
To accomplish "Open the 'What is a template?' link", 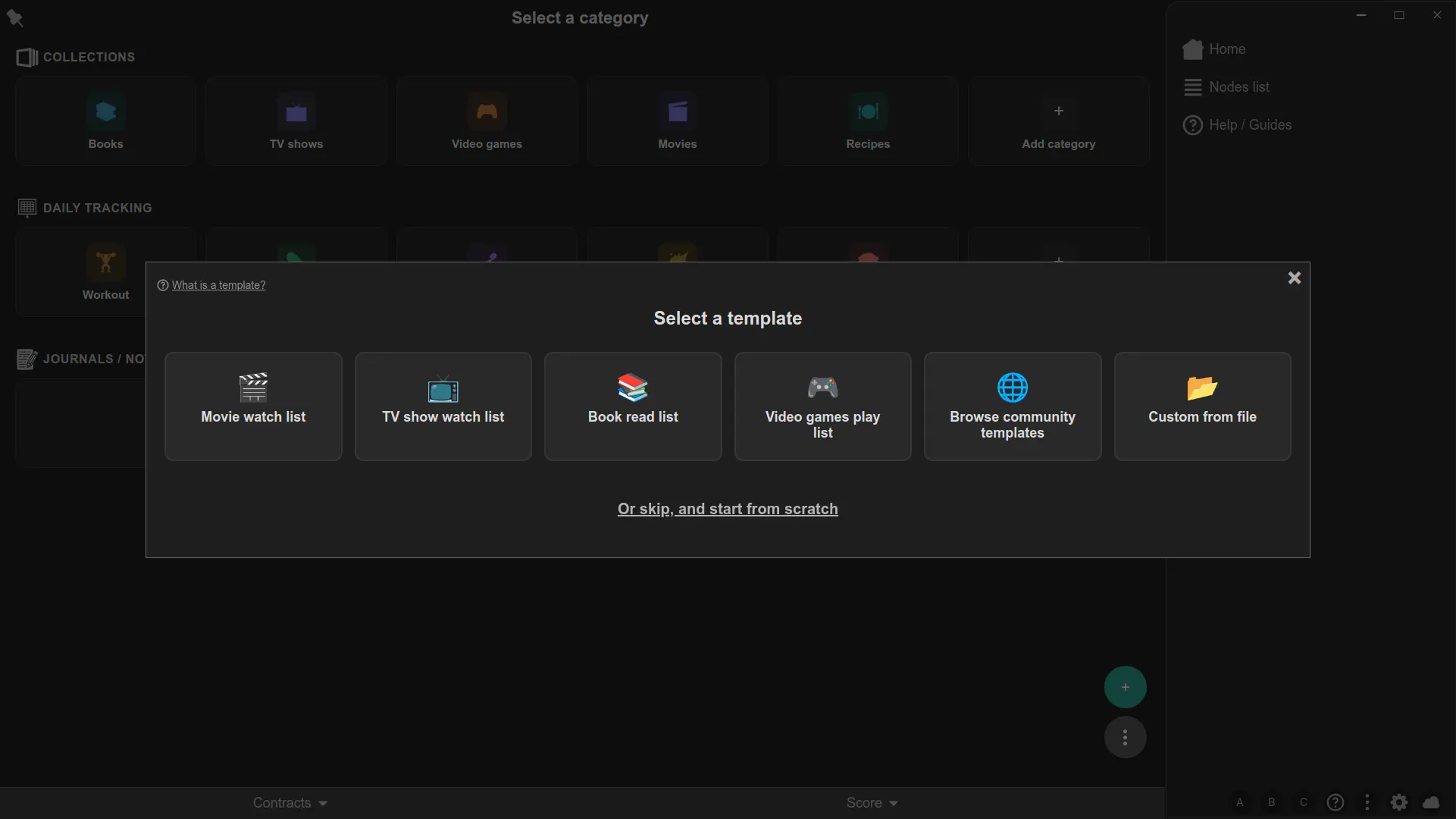I will point(218,285).
